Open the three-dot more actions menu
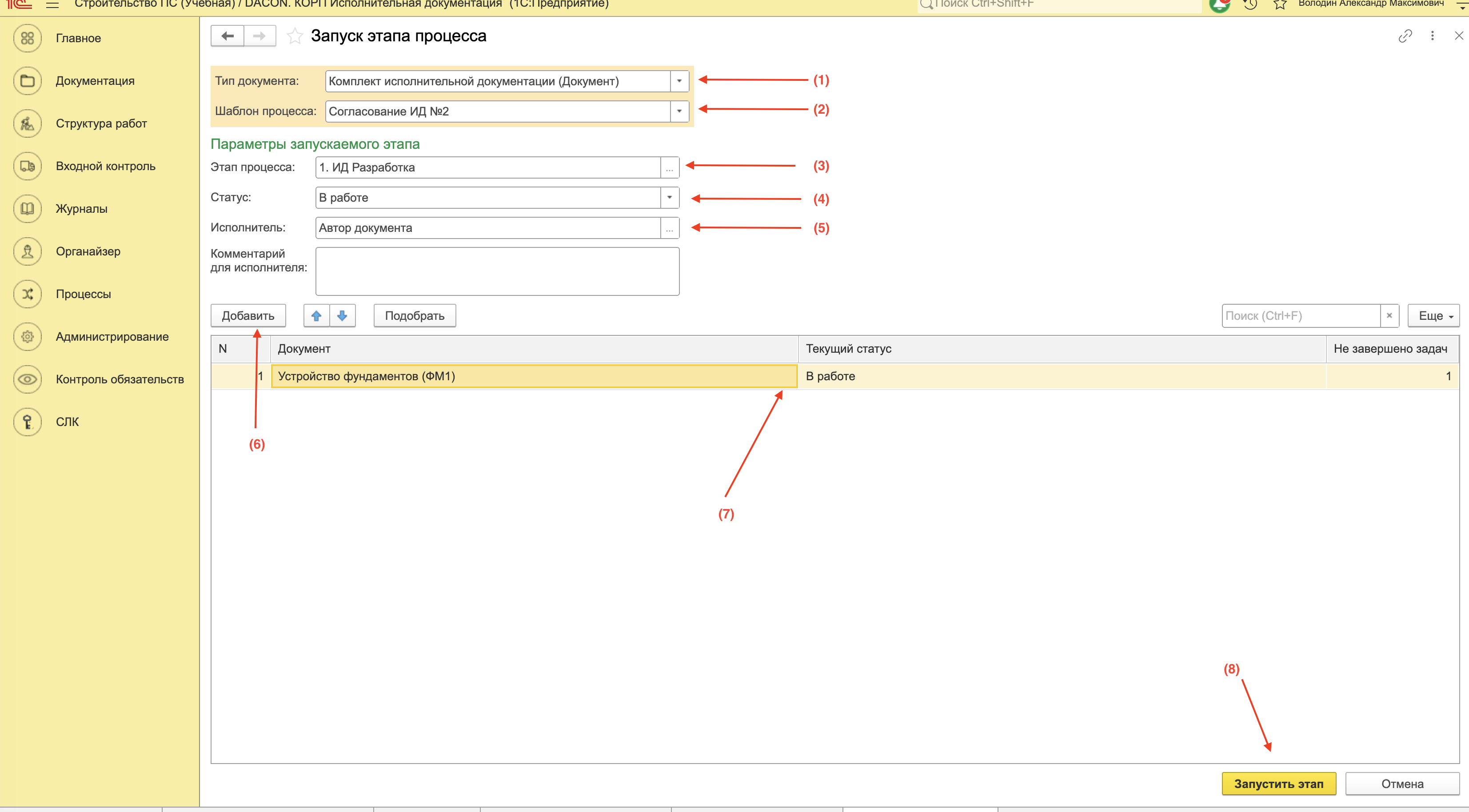 point(1432,36)
